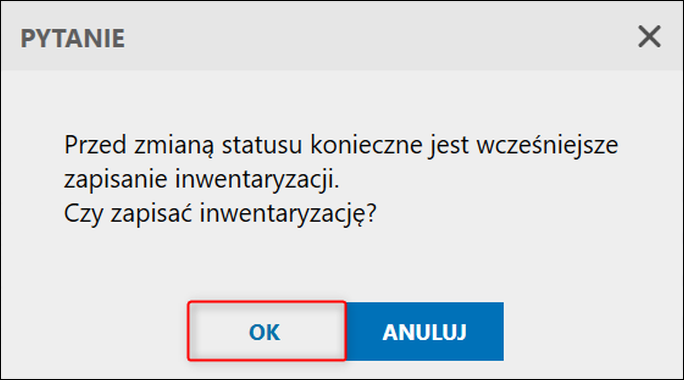Click the ANULUJ button
The width and height of the screenshot is (684, 380).
(x=425, y=332)
